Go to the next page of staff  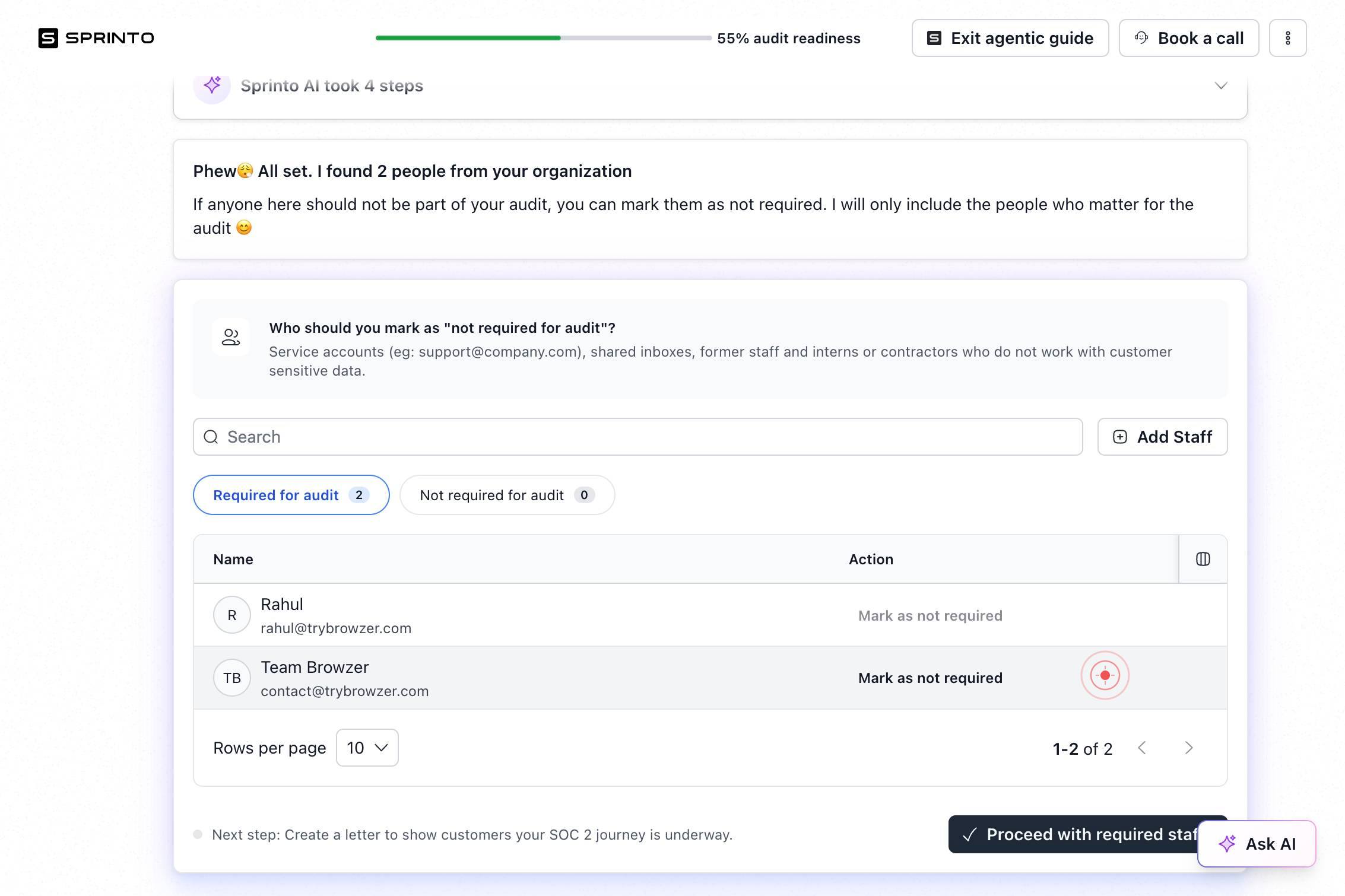click(1188, 748)
